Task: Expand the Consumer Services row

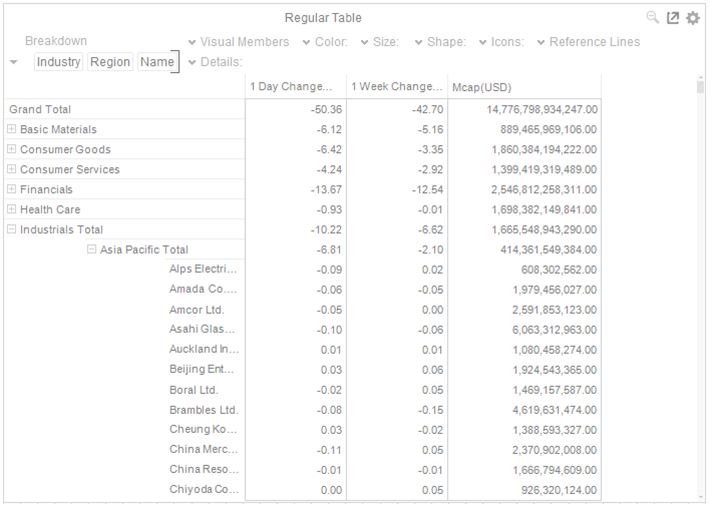Action: coord(12,169)
